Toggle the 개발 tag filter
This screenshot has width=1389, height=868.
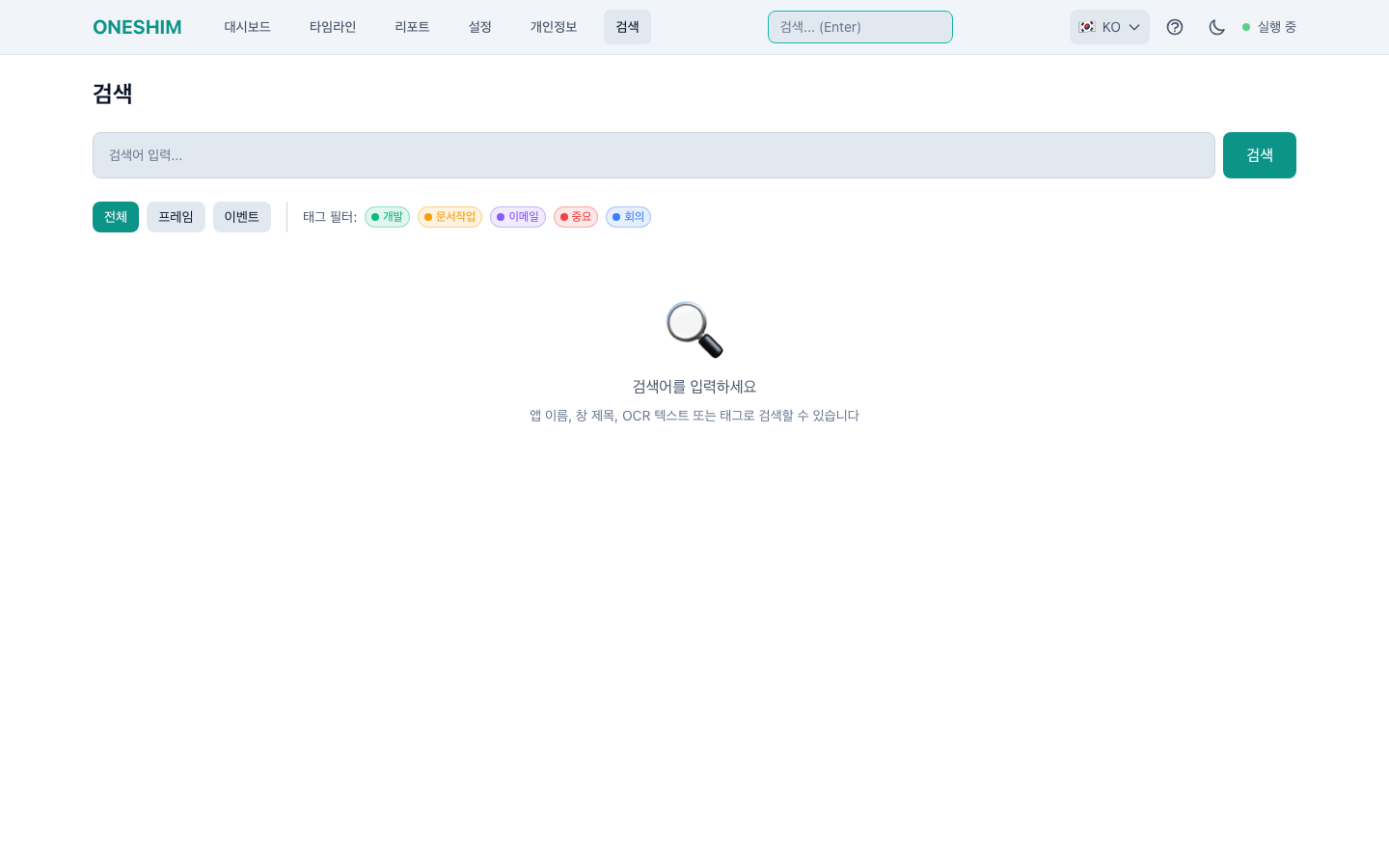(387, 217)
